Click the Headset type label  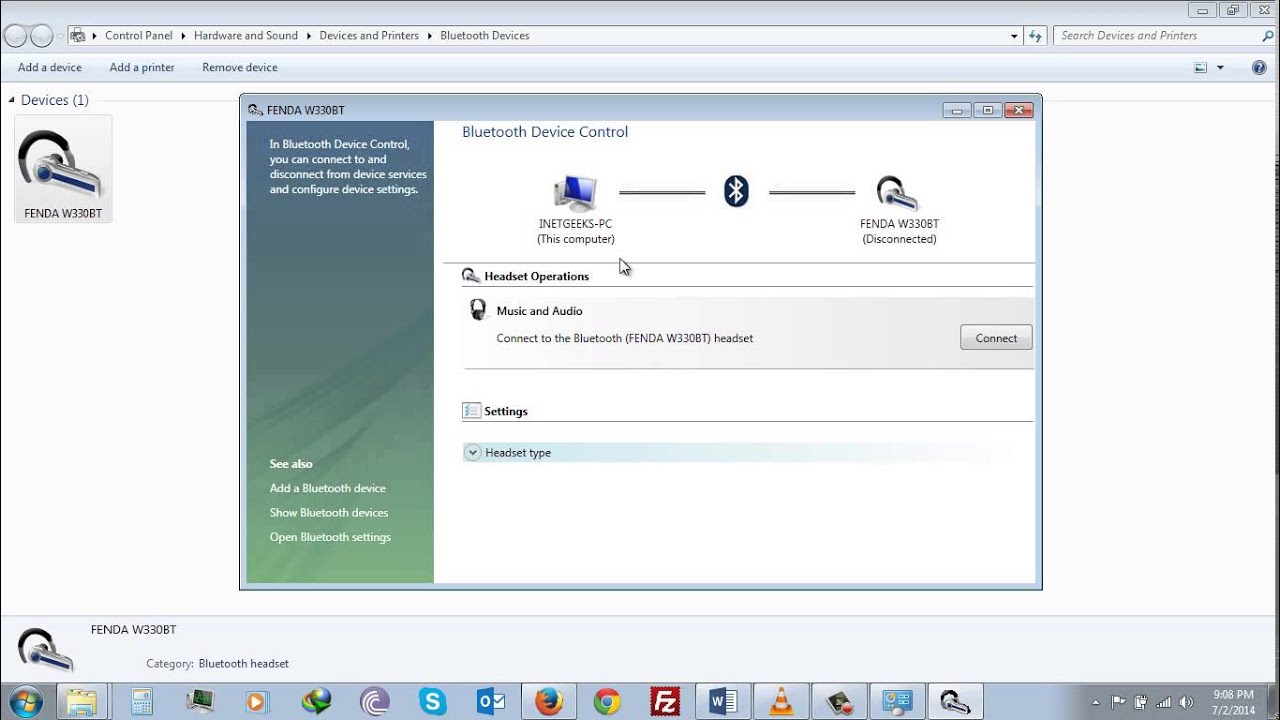pos(518,453)
